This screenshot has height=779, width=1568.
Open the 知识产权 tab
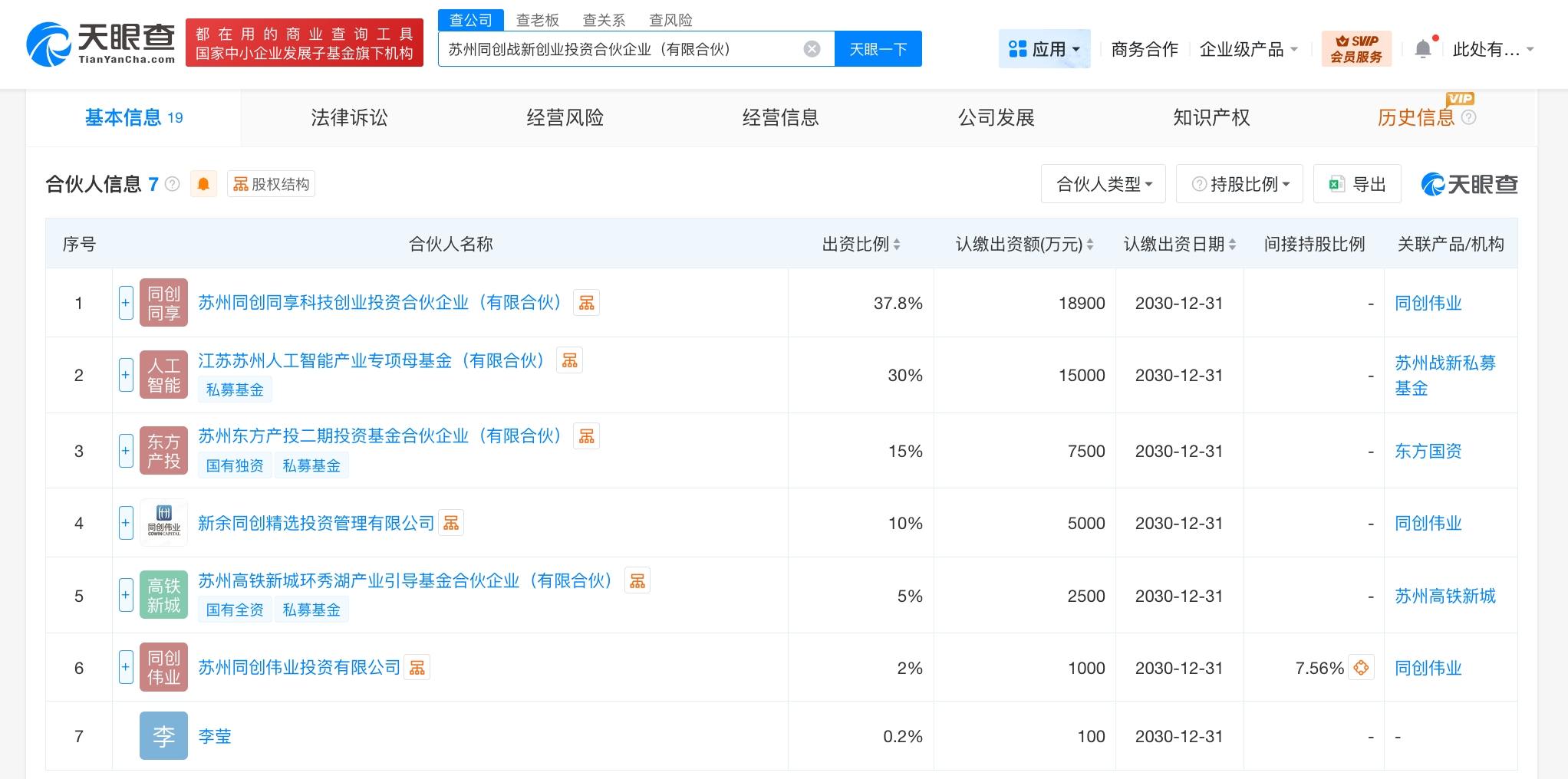click(1211, 117)
